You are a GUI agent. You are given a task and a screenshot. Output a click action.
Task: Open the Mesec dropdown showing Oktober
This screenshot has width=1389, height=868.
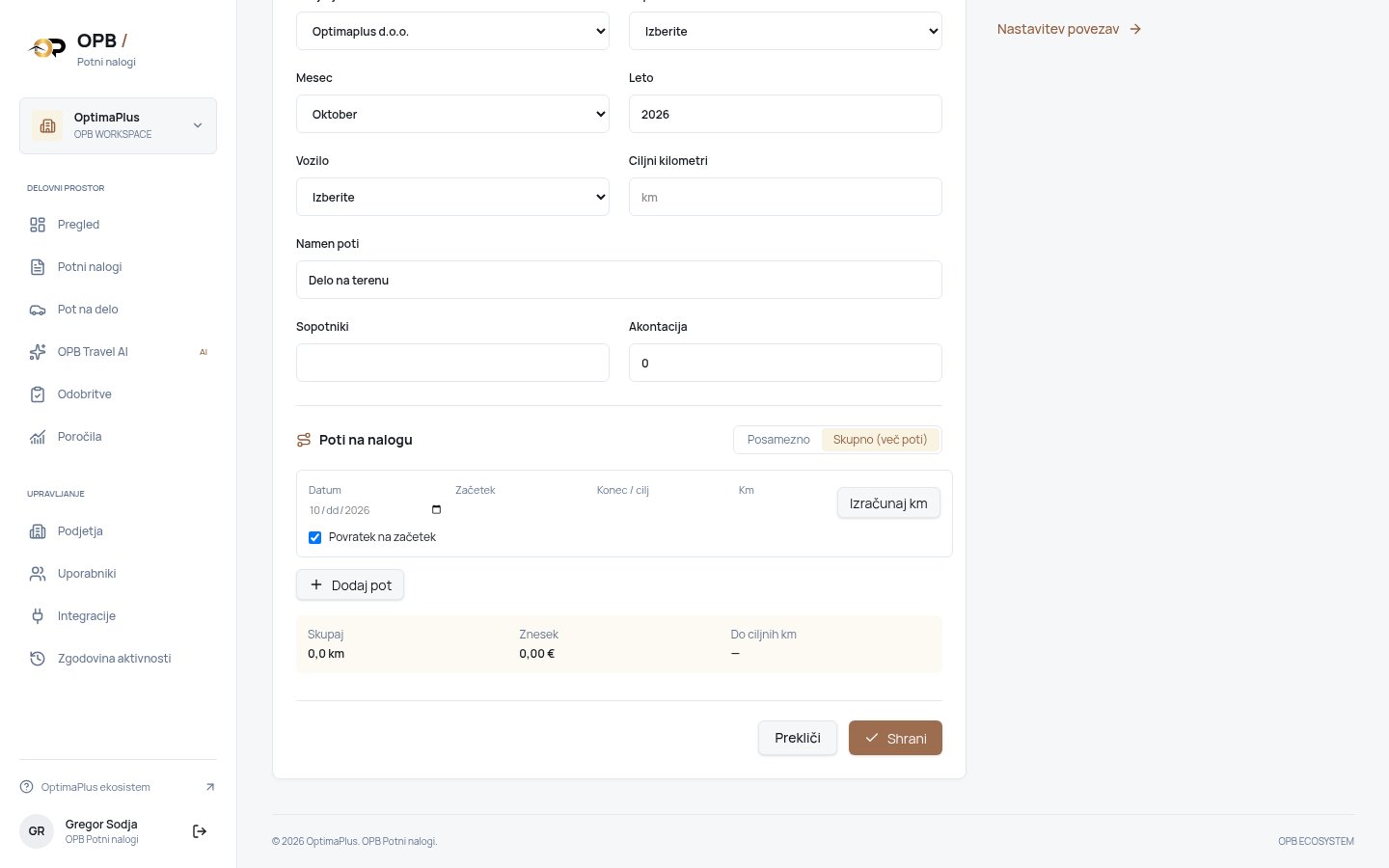[x=452, y=114]
